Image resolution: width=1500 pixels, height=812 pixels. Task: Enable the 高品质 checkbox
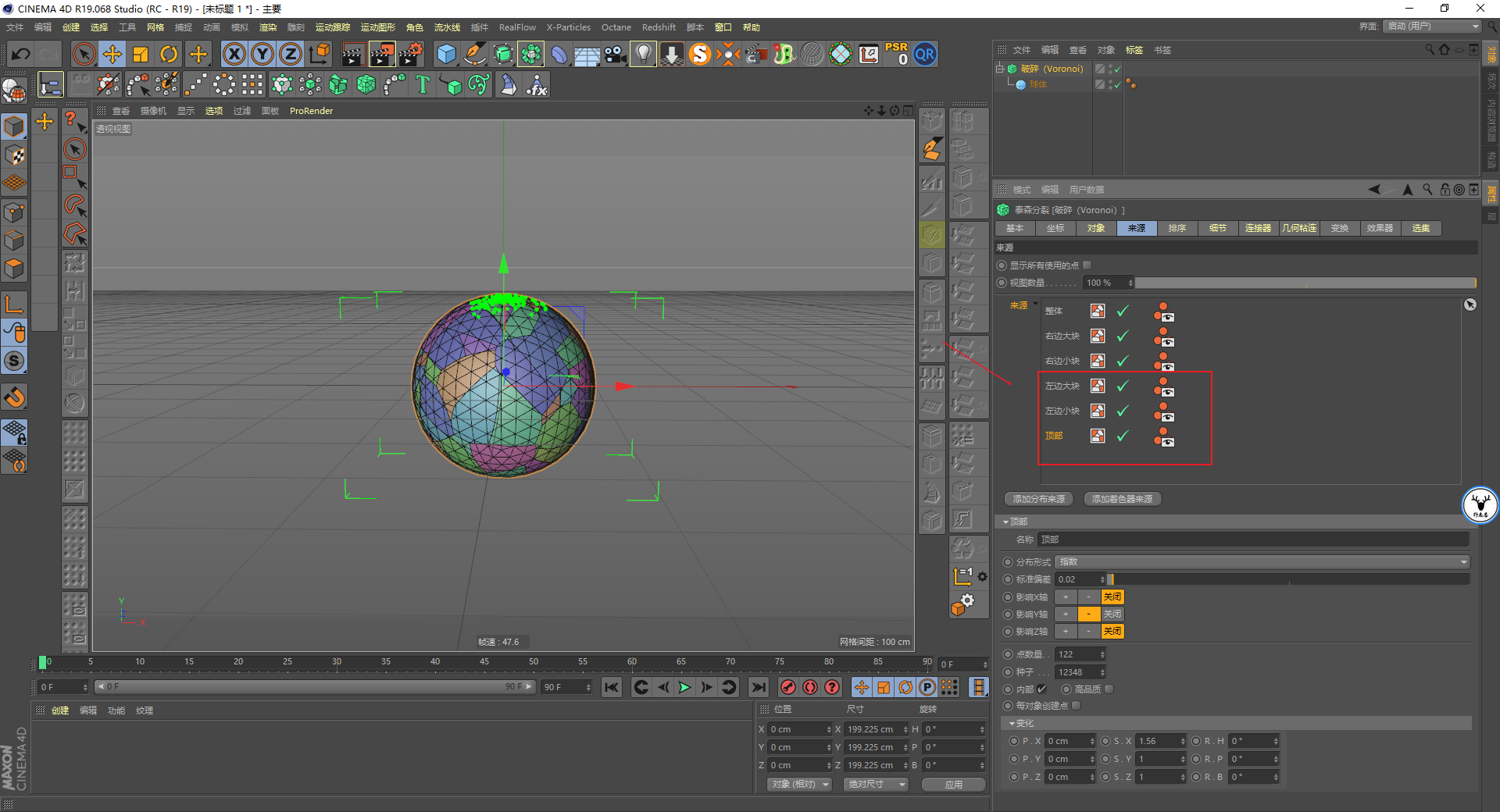pos(1109,689)
